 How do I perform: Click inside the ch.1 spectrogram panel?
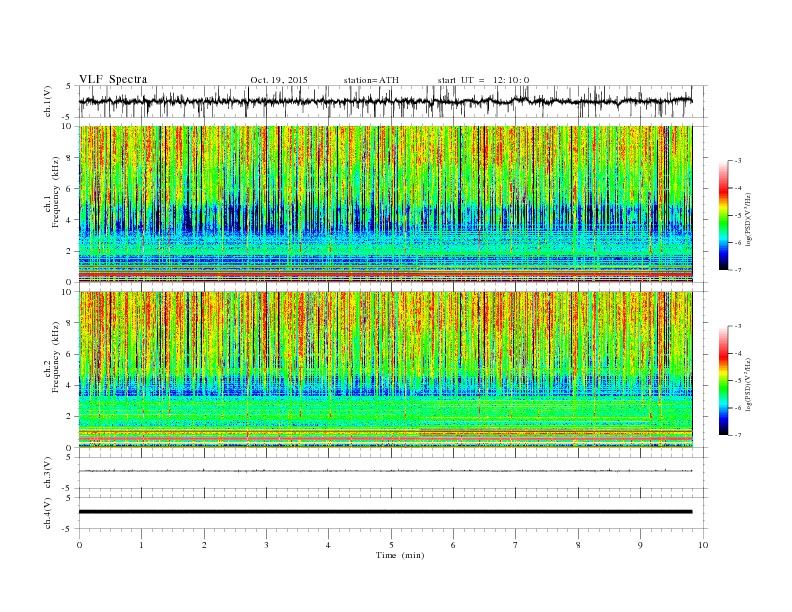pyautogui.click(x=386, y=204)
